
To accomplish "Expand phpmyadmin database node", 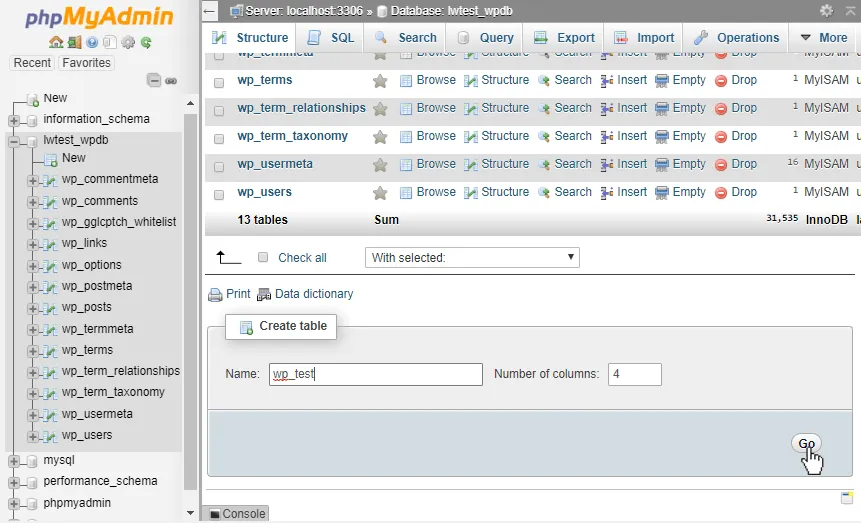I will (x=14, y=504).
